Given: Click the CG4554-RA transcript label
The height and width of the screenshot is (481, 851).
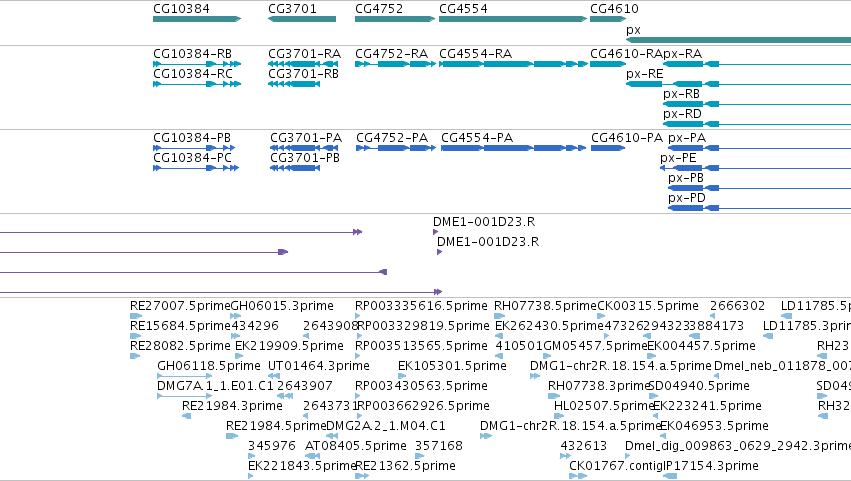Looking at the screenshot, I should coord(475,54).
